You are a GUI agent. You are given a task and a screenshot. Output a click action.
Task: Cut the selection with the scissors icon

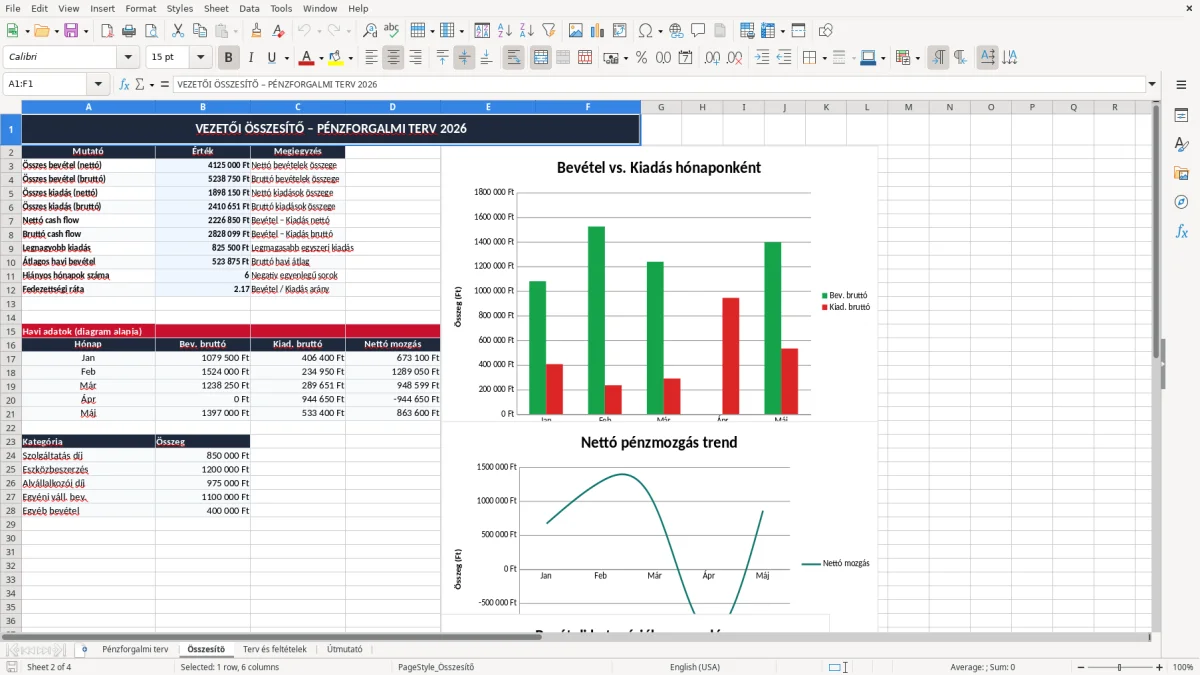(178, 31)
